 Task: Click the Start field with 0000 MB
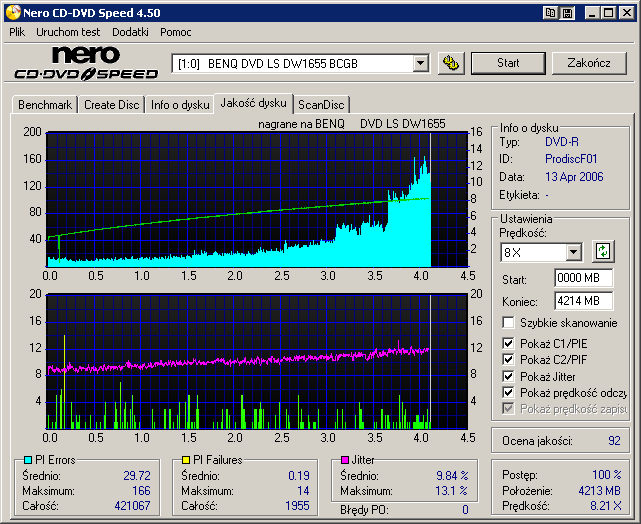pos(584,278)
